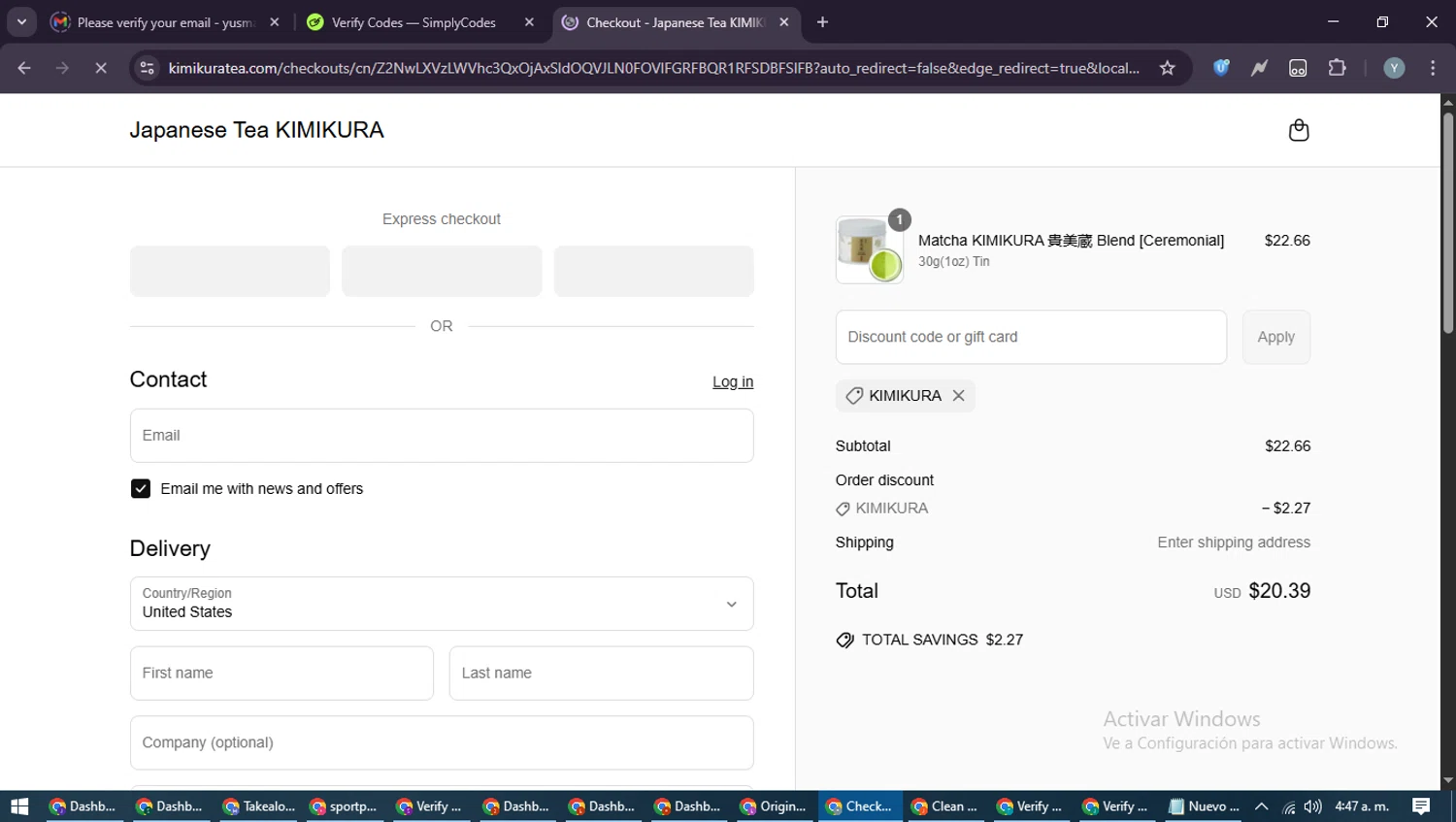Focus the Discount code or gift card field

[x=1031, y=337]
